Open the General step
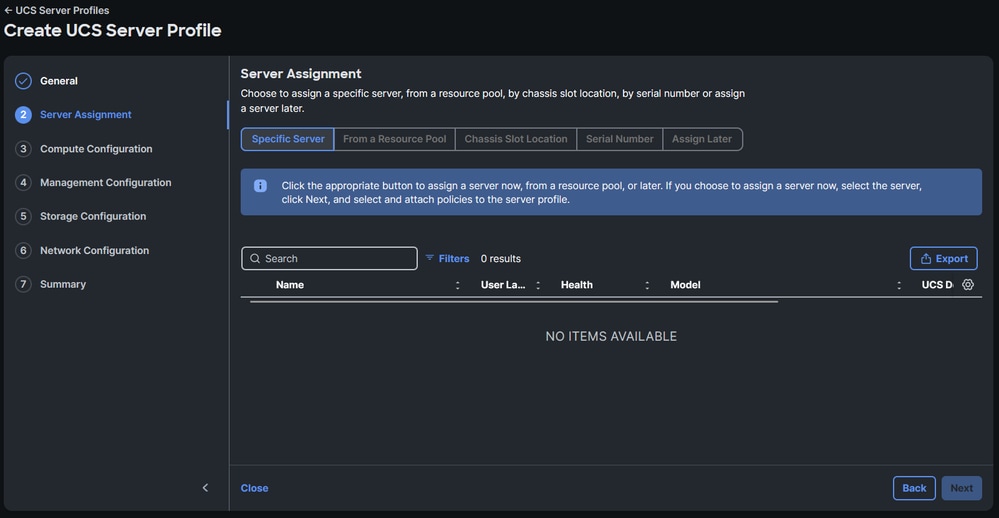This screenshot has height=518, width=999. click(59, 81)
